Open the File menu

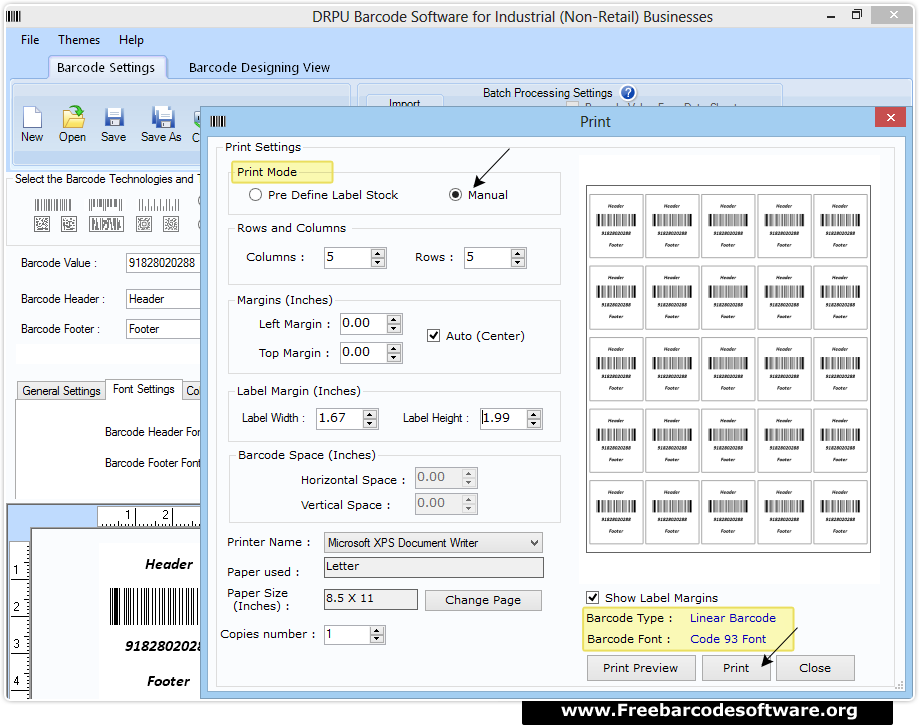click(x=30, y=40)
